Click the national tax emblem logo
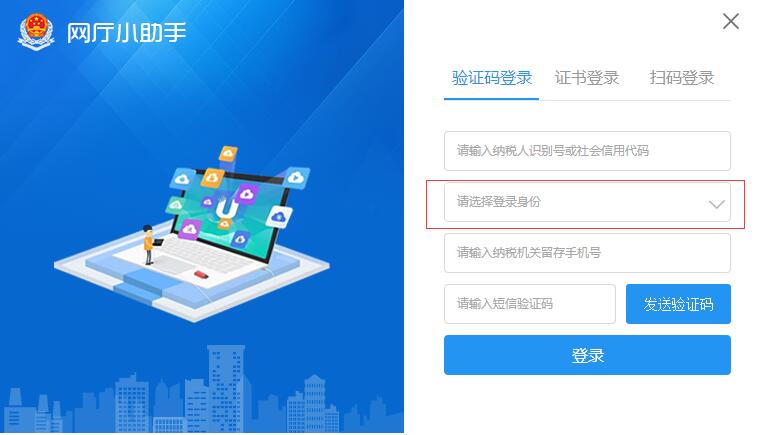 36,32
